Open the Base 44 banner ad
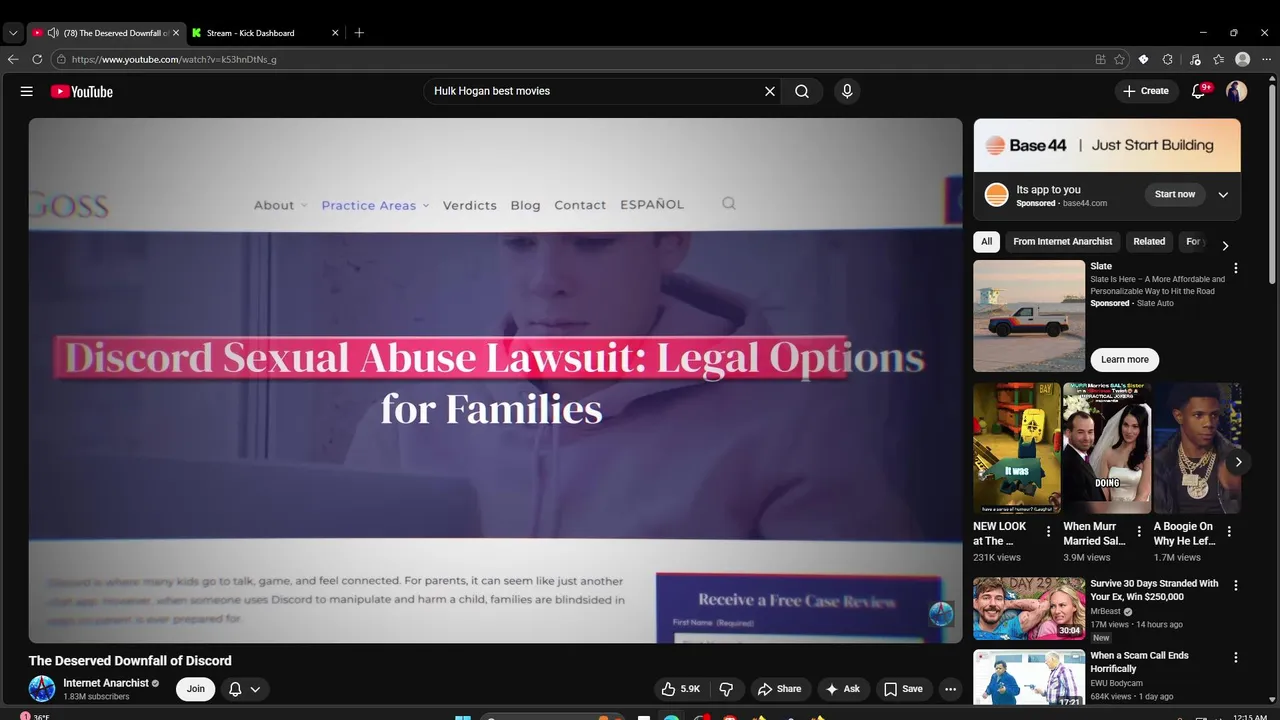This screenshot has height=720, width=1280. point(1107,145)
